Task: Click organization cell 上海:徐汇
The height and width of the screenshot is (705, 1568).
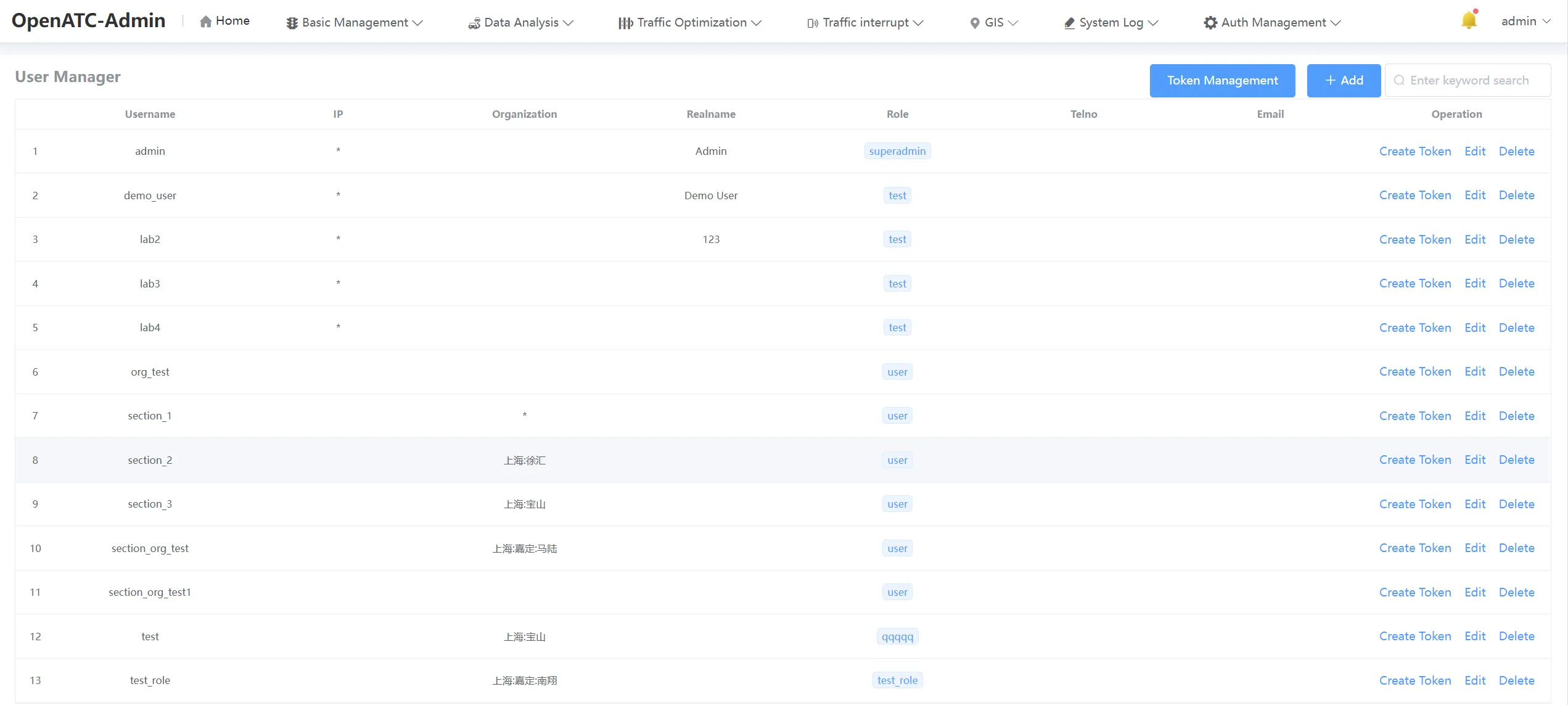Action: (x=524, y=461)
